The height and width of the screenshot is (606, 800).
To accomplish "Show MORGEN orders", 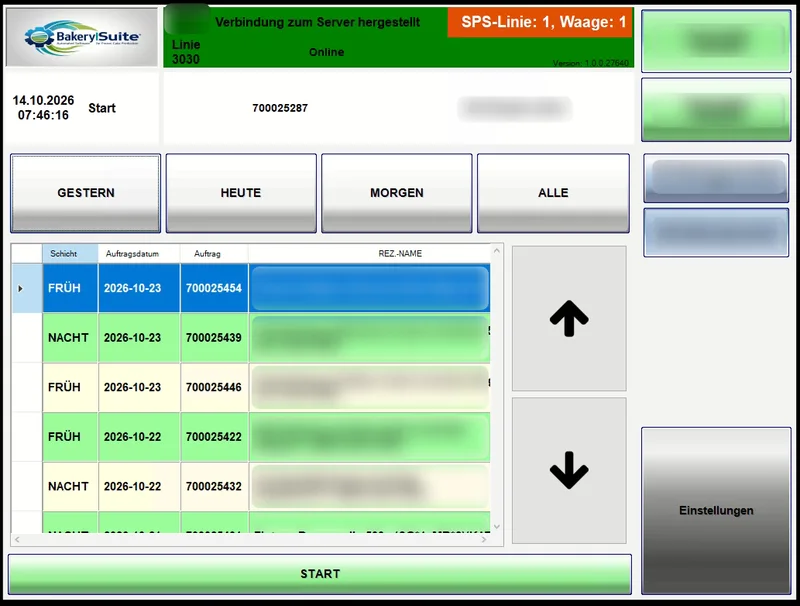I will pos(396,193).
